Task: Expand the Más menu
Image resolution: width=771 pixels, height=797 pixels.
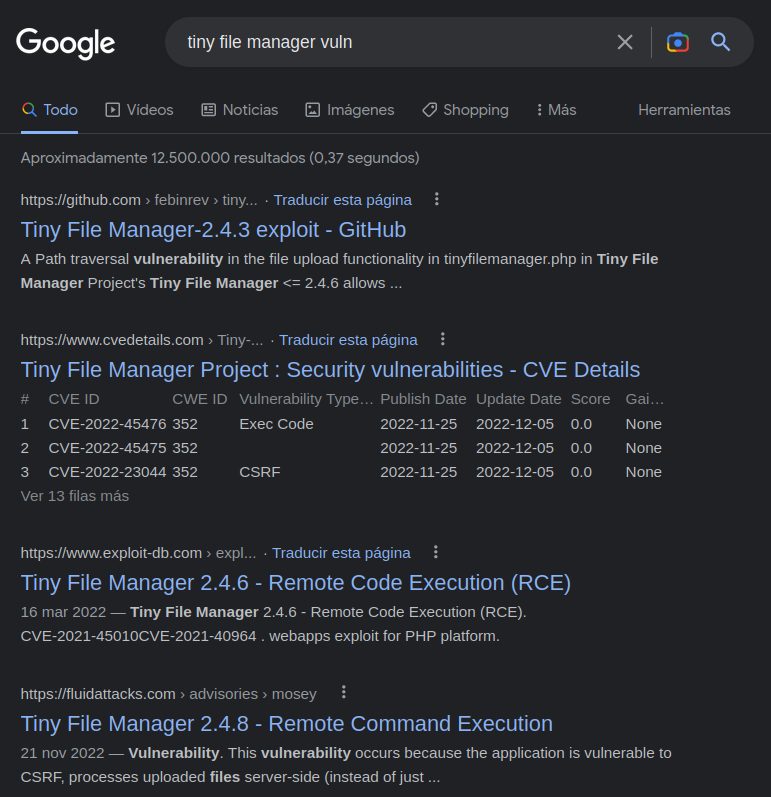Action: click(x=557, y=110)
